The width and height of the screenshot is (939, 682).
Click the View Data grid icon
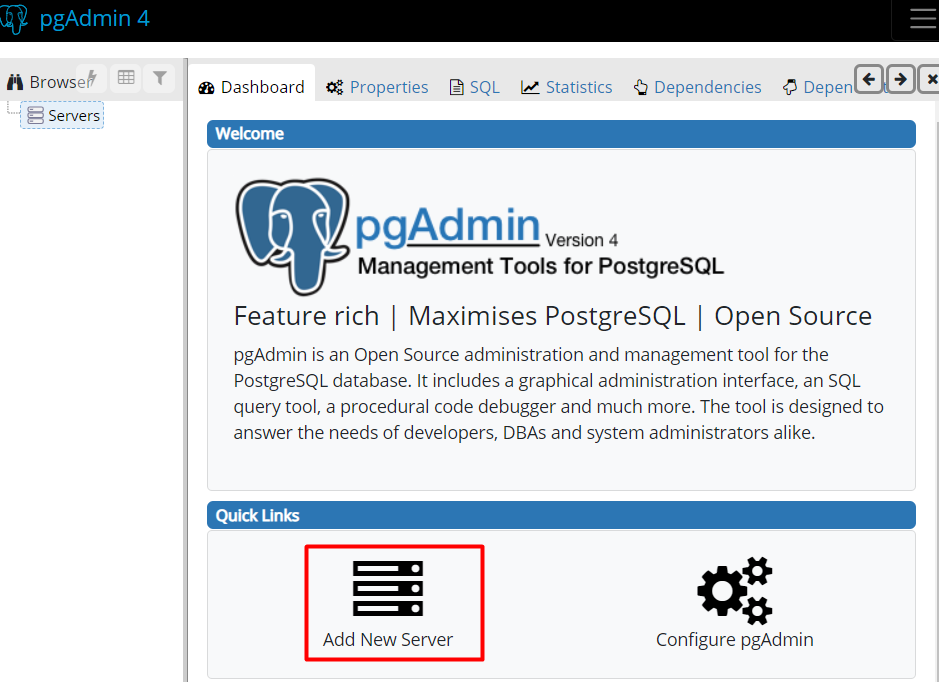tap(126, 78)
